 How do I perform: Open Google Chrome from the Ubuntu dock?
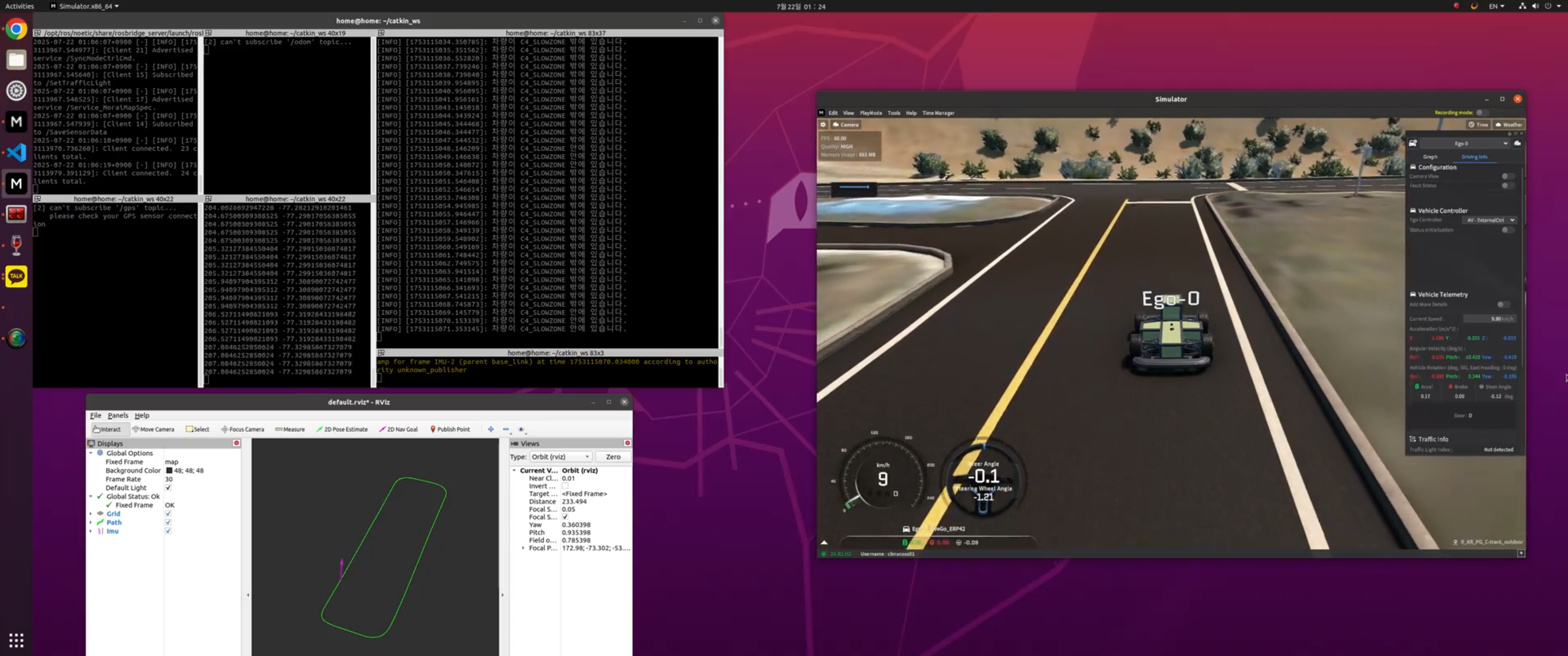(16, 29)
